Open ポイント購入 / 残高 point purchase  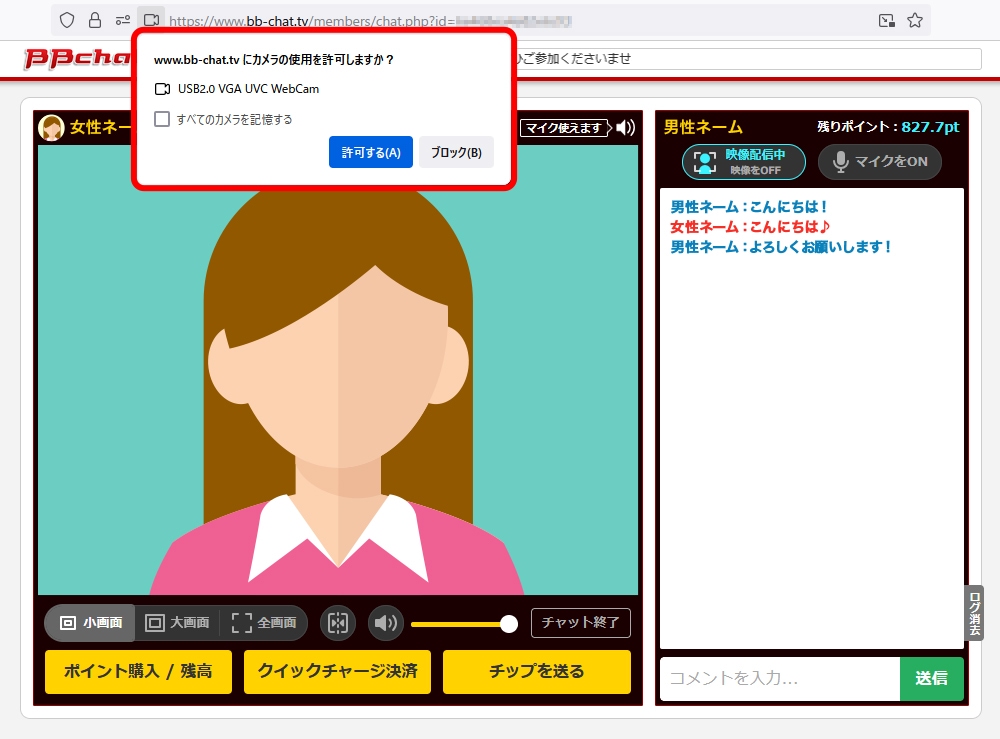138,671
